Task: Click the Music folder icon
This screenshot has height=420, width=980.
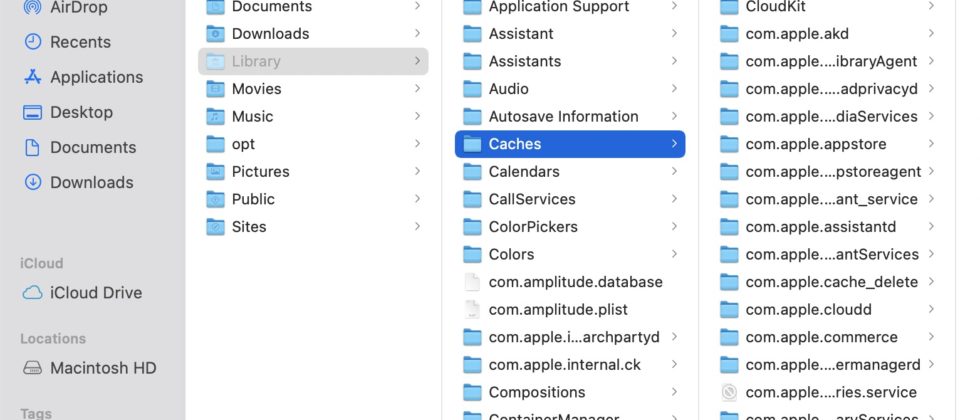Action: [x=215, y=116]
